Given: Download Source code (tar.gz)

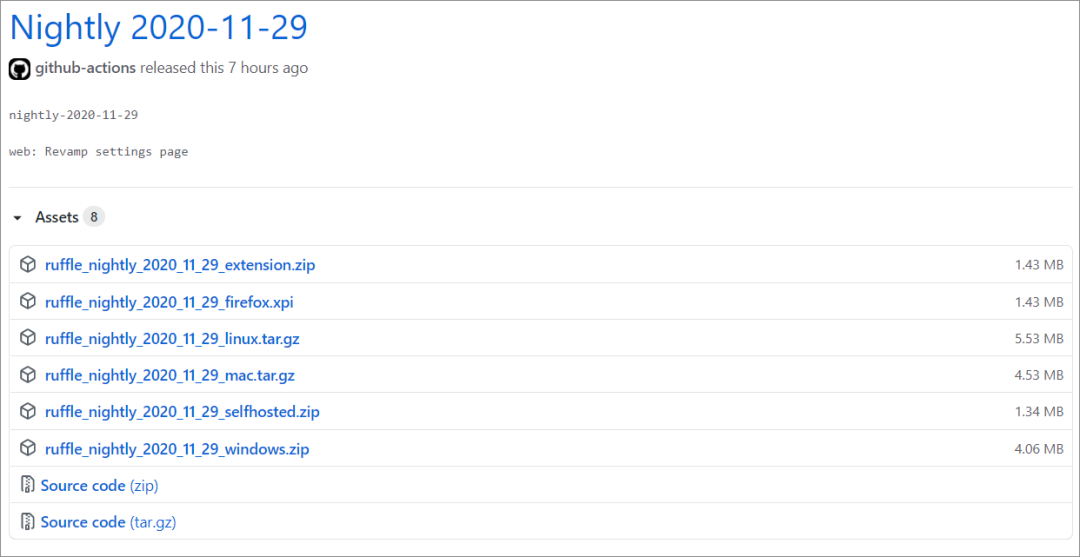Looking at the screenshot, I should click(108, 523).
